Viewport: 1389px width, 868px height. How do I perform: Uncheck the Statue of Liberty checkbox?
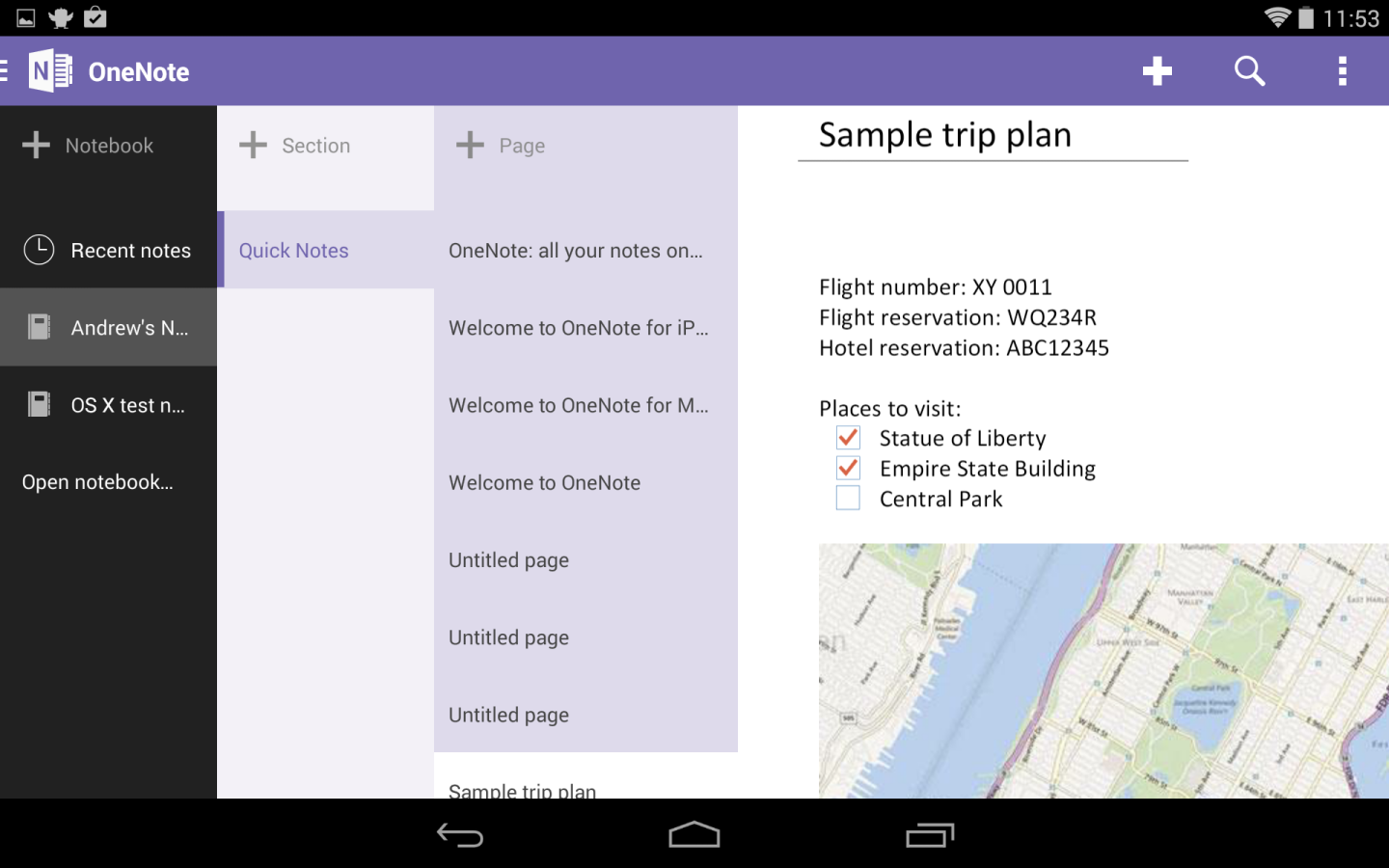(847, 438)
